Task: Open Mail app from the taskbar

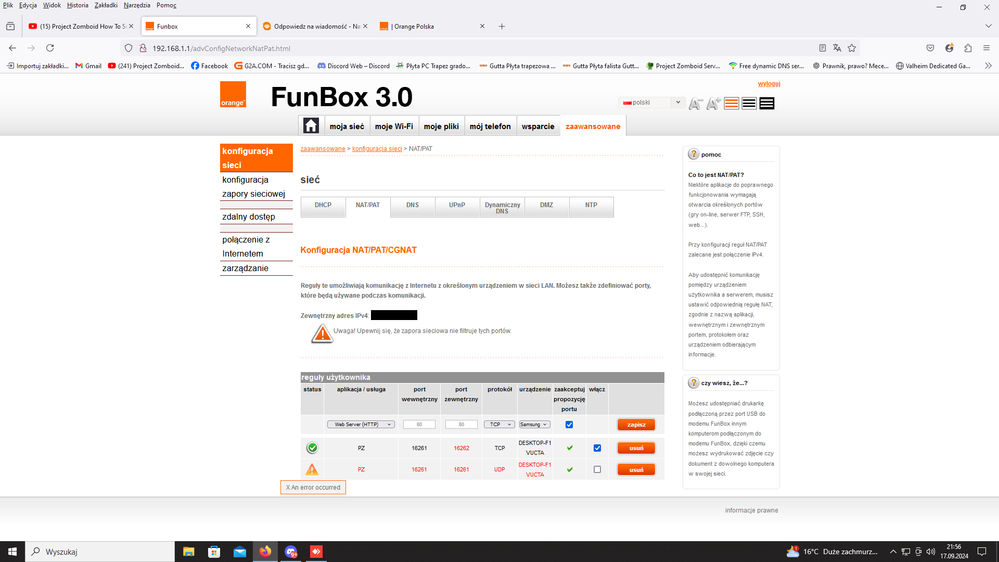Action: (240, 552)
